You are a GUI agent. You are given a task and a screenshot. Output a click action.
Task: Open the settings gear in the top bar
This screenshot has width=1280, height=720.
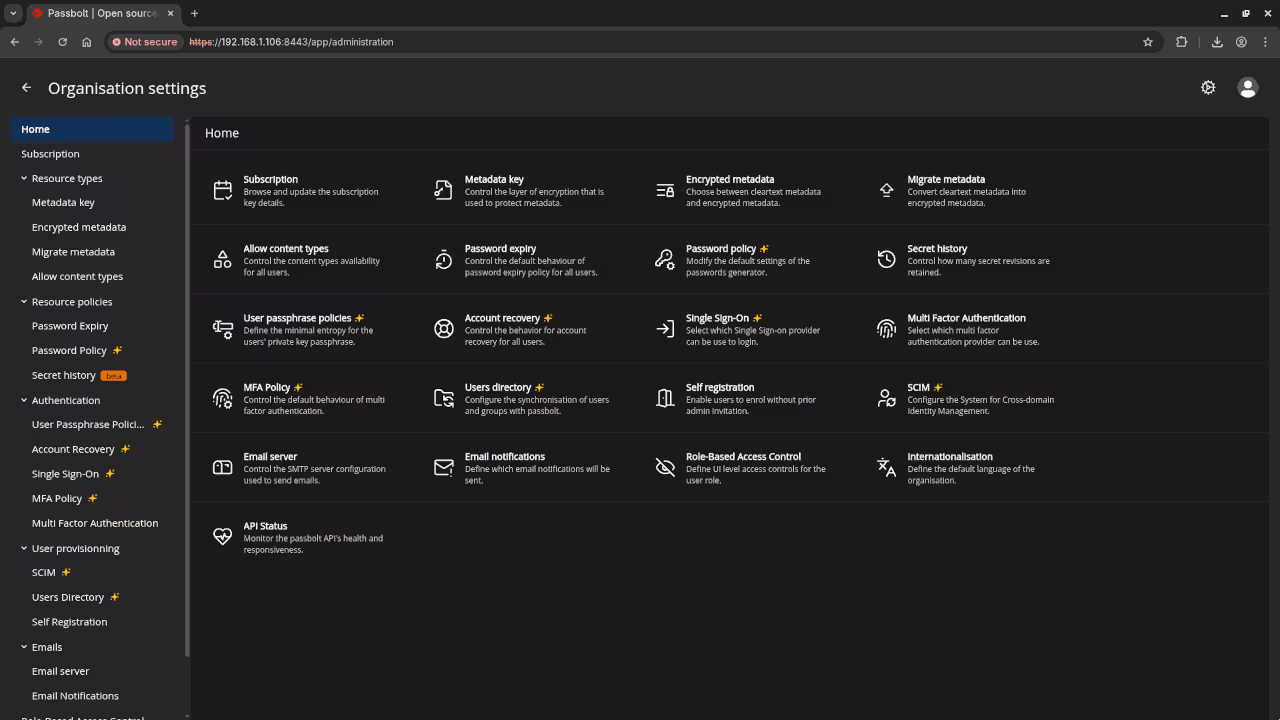tap(1208, 87)
